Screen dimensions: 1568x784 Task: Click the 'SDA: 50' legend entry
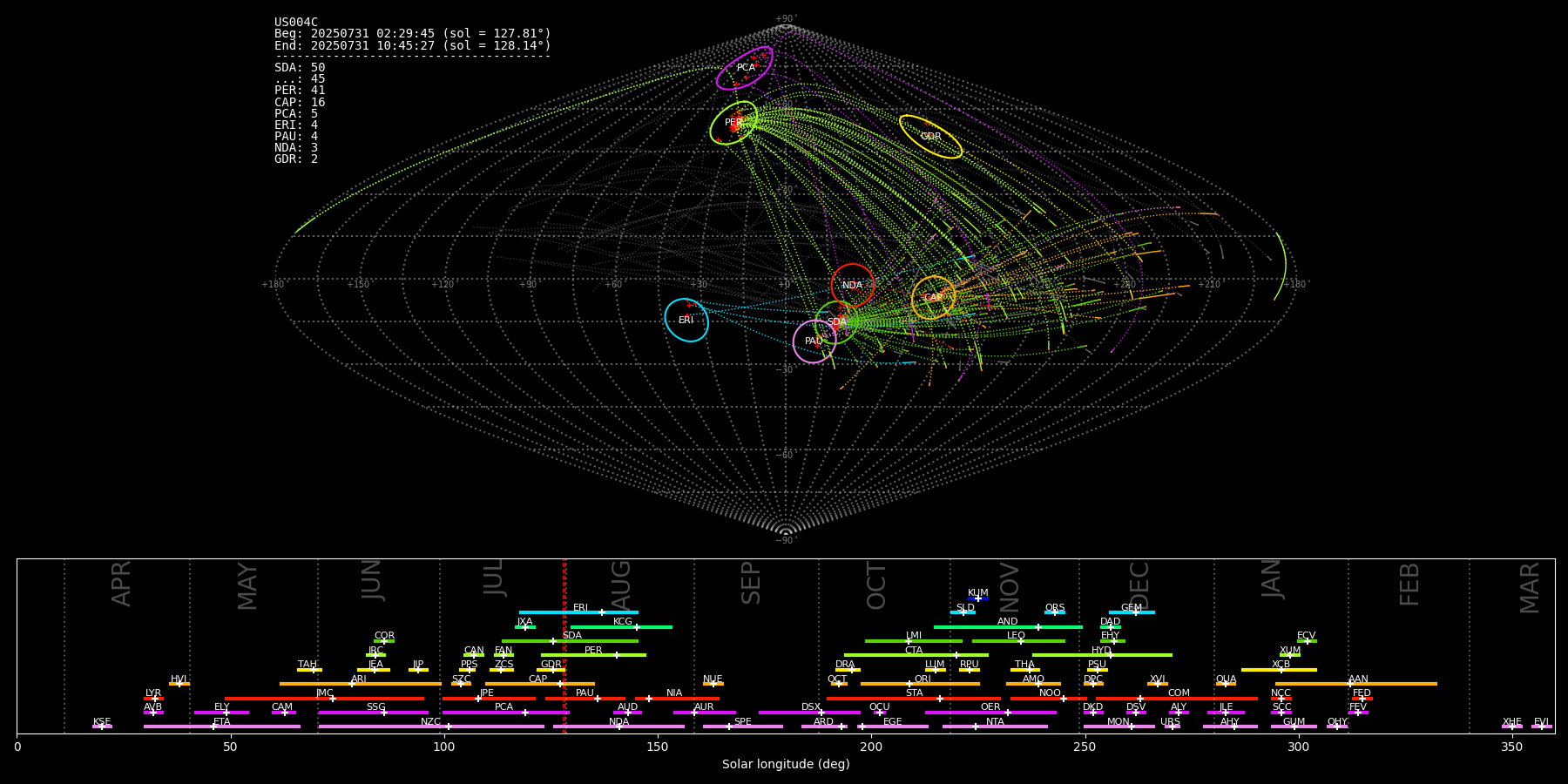[300, 68]
